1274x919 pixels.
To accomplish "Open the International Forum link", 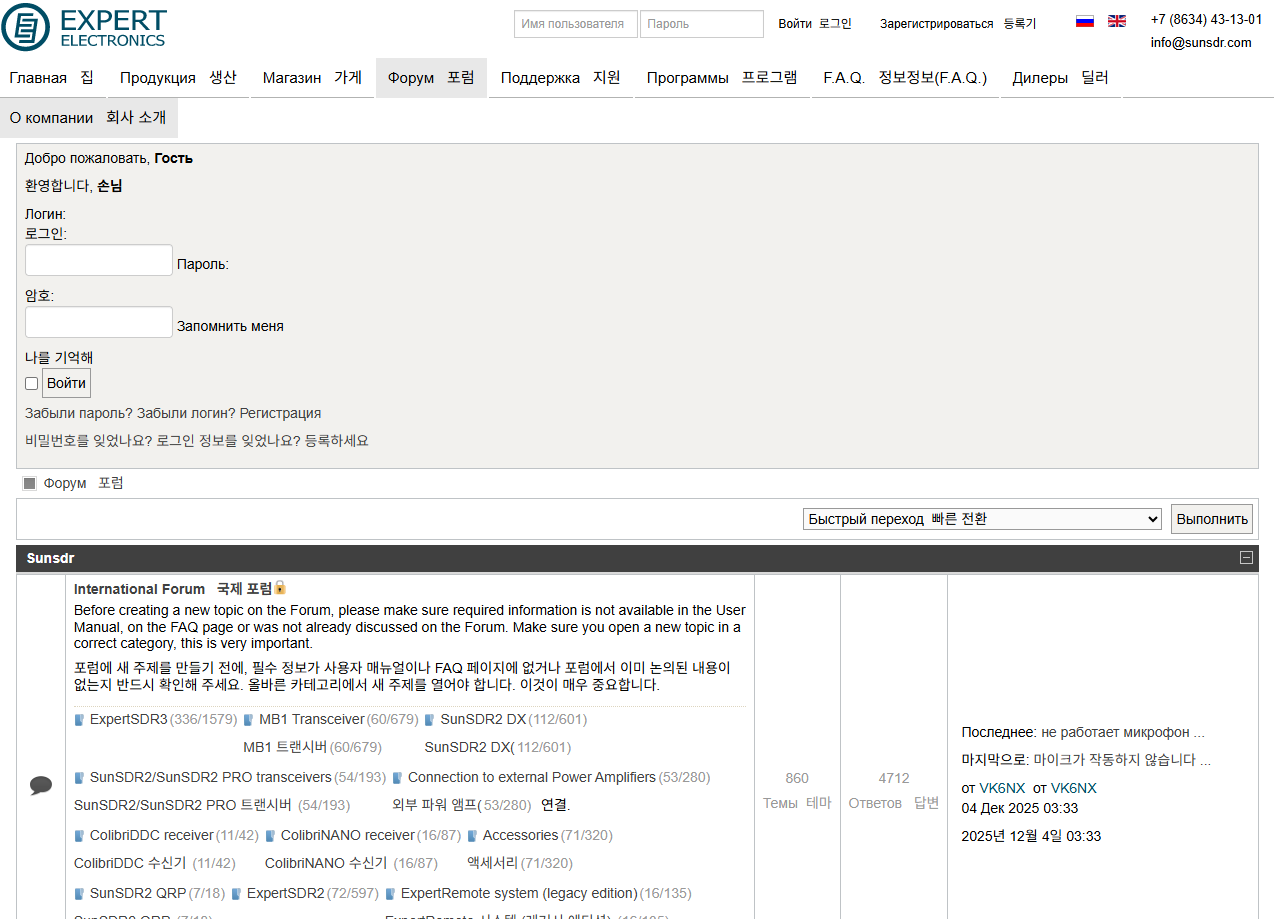I will coord(139,589).
